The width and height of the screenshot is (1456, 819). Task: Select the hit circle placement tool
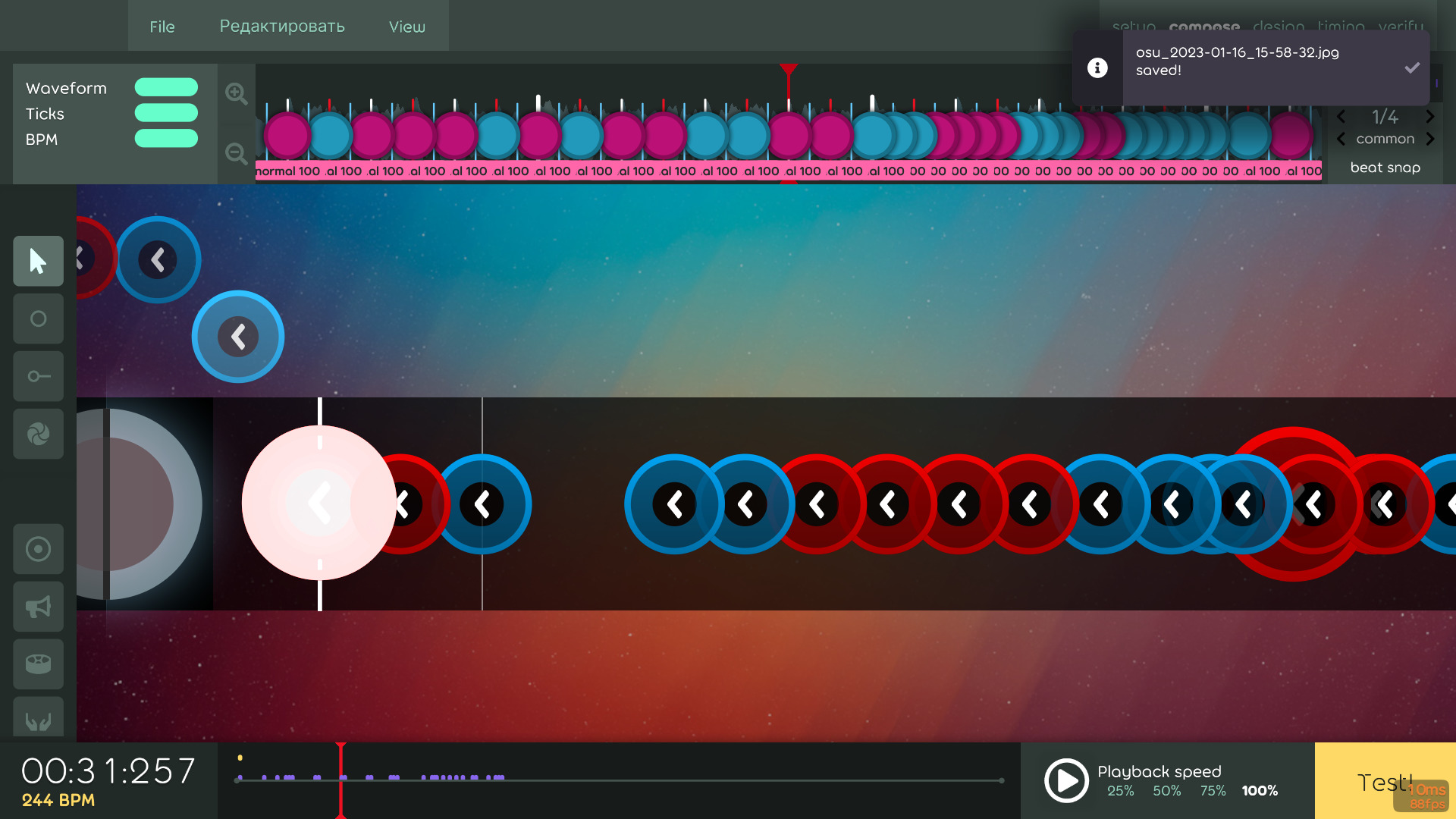[x=38, y=318]
